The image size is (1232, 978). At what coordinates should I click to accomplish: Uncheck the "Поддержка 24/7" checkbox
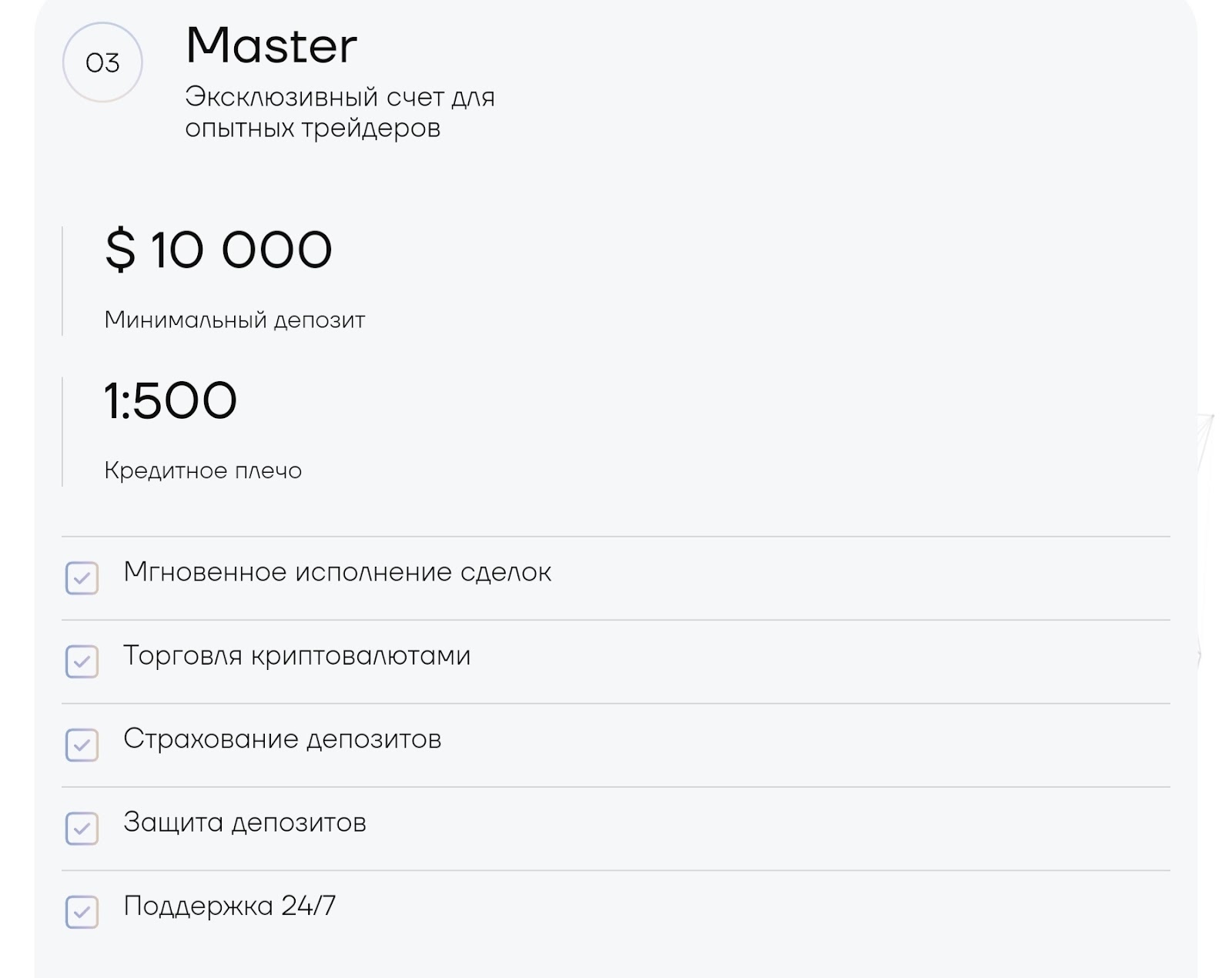point(82,912)
